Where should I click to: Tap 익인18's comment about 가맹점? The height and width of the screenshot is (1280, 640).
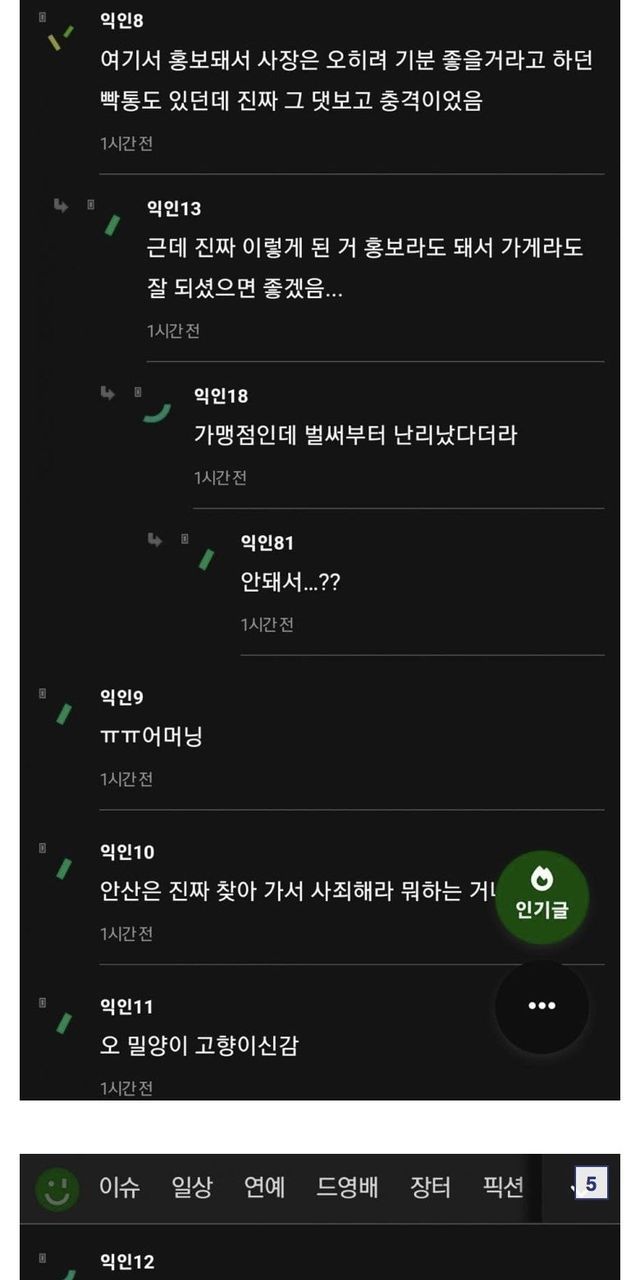click(355, 435)
